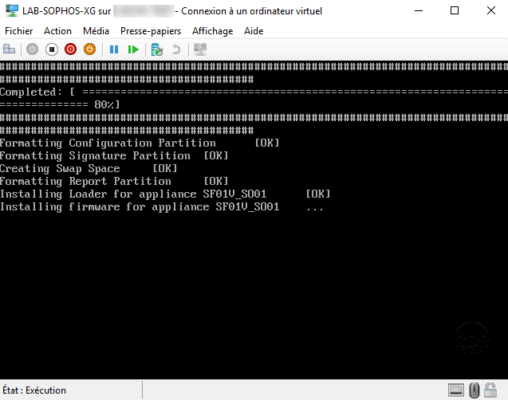Screen dimensions: 508x400
Task: Open the Média menu
Action: pos(96,31)
